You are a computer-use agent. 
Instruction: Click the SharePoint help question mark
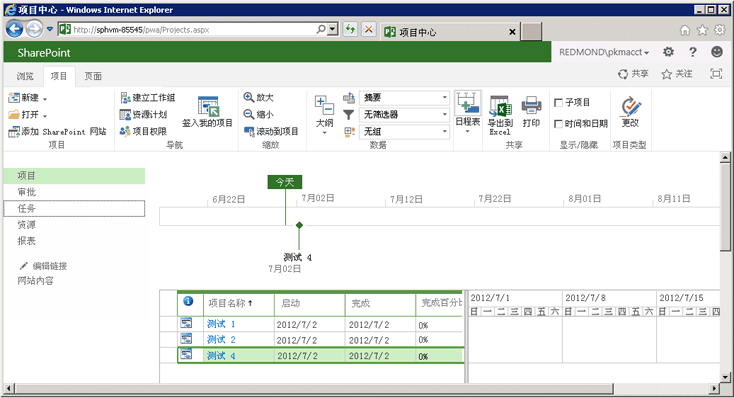693,52
